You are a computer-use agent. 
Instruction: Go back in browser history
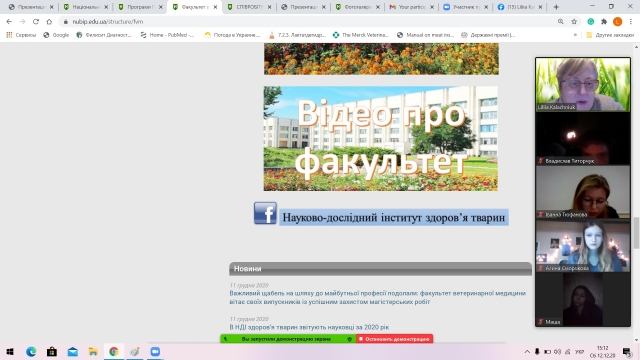click(x=9, y=22)
